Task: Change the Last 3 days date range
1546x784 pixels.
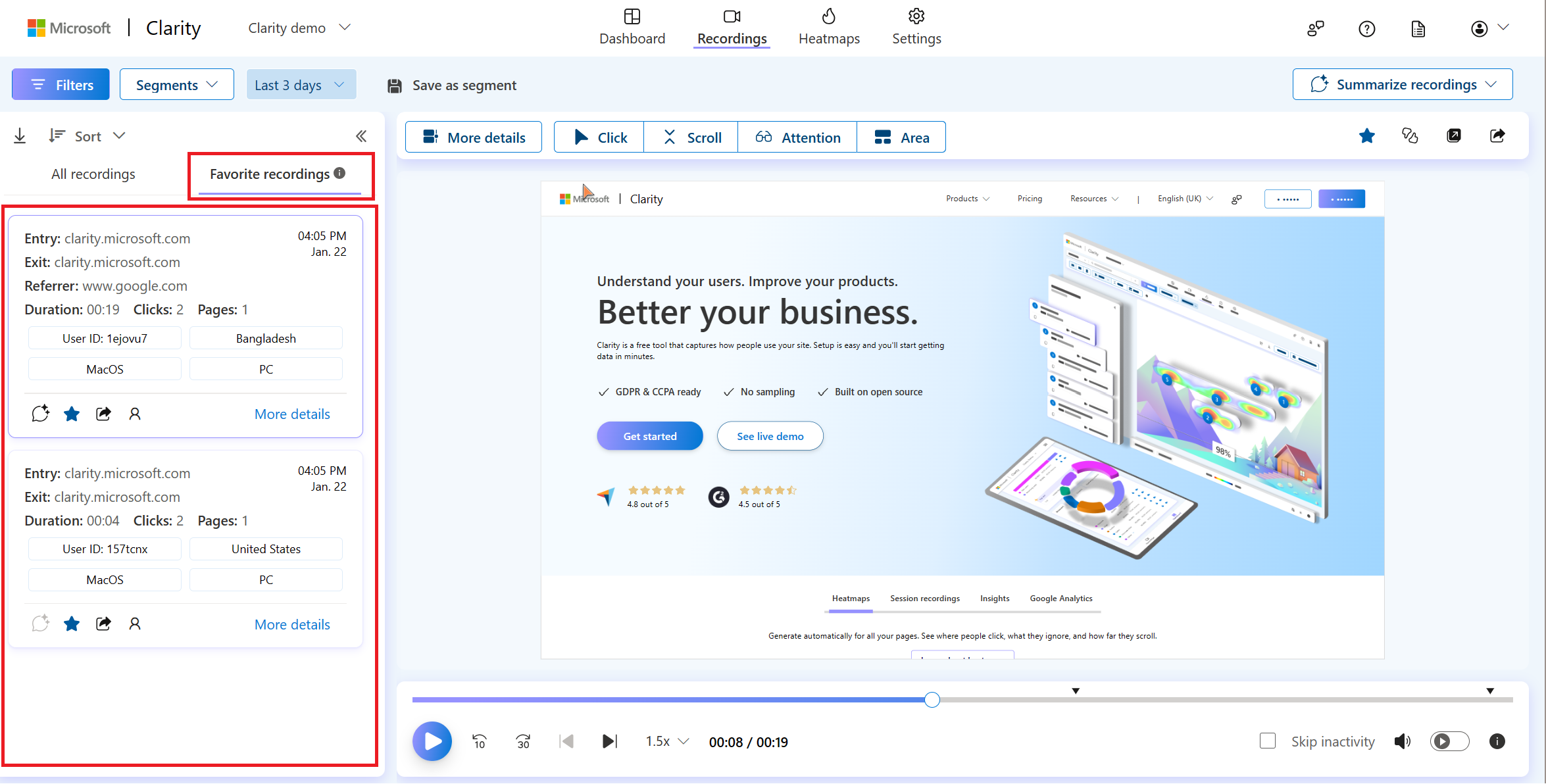Action: point(301,84)
